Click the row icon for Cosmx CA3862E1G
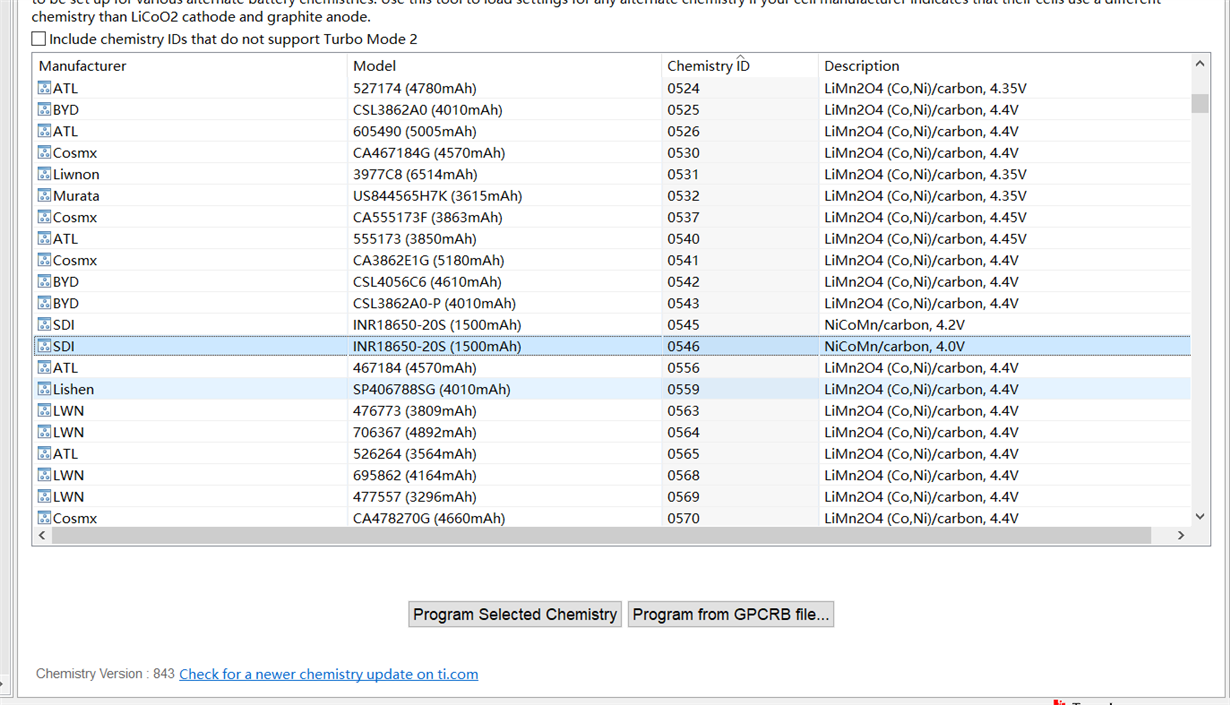The width and height of the screenshot is (1230, 705). (x=44, y=260)
